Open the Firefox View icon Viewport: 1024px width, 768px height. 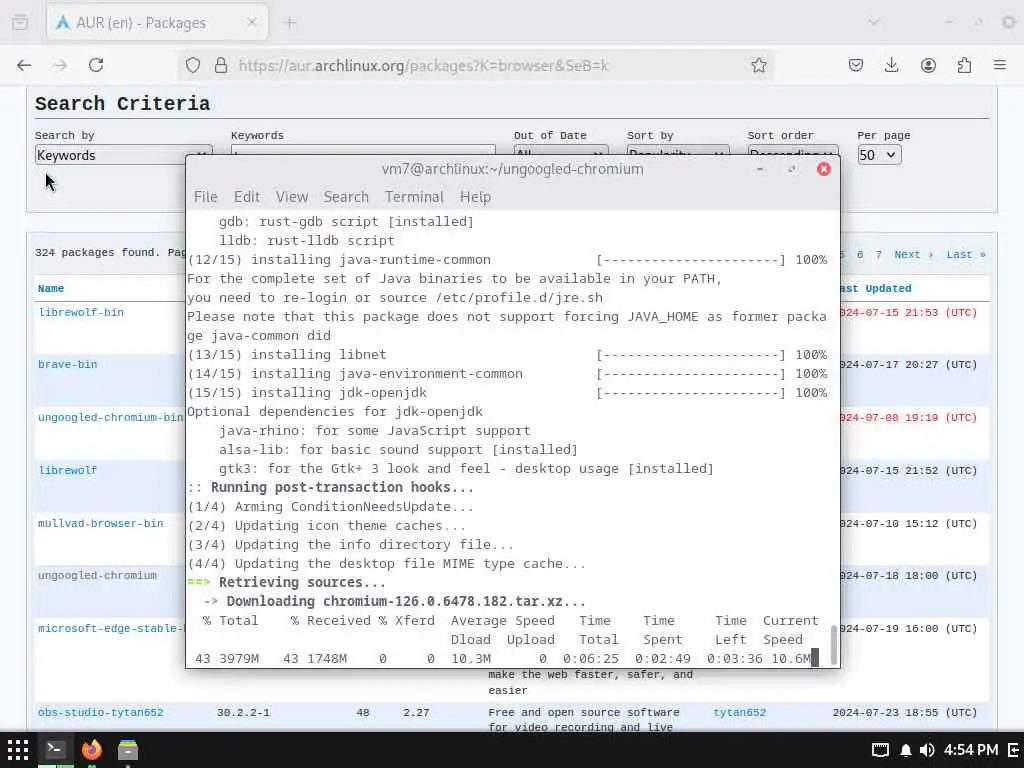click(x=20, y=22)
